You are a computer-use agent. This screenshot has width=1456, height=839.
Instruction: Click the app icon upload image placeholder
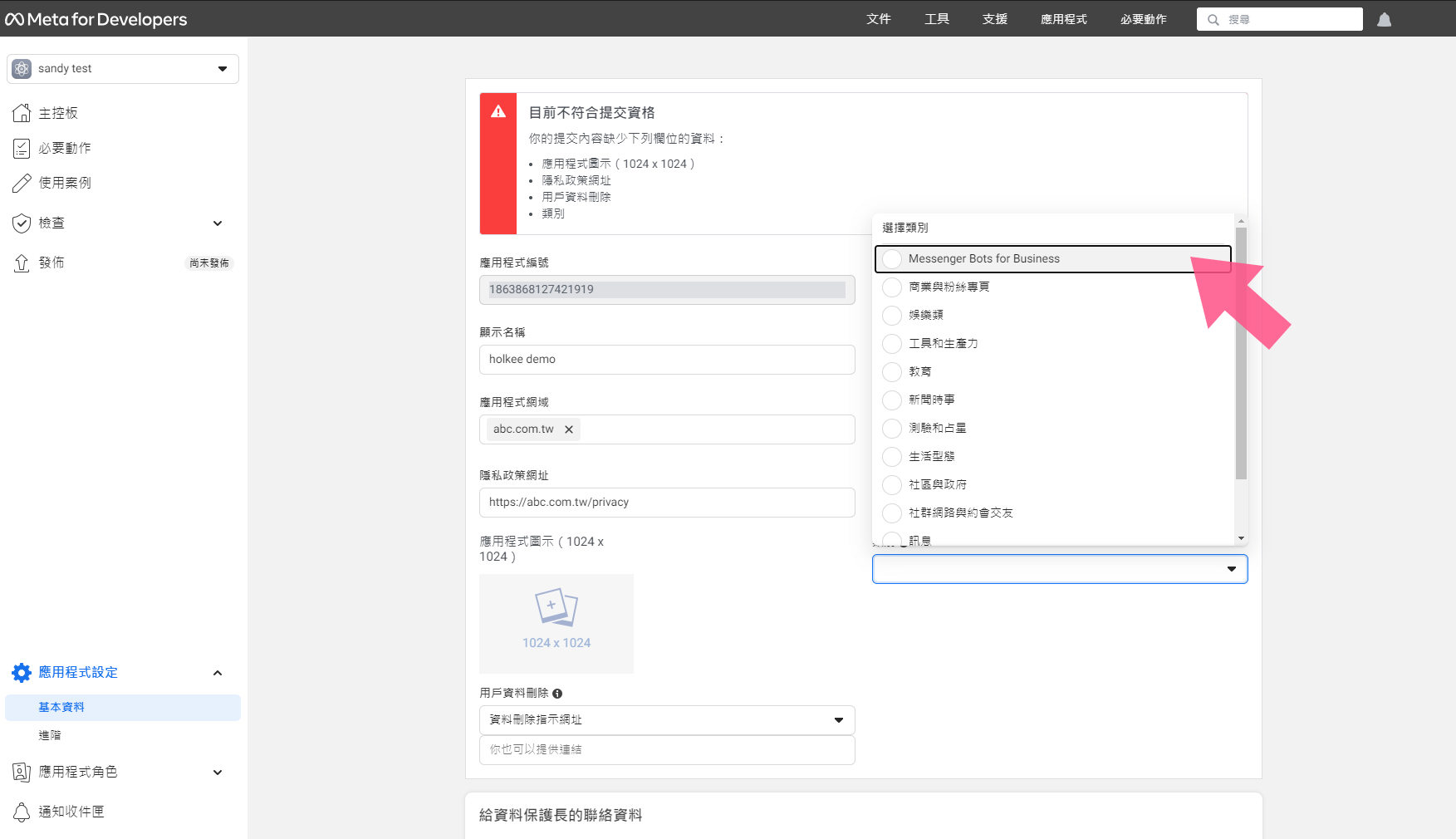tap(556, 623)
